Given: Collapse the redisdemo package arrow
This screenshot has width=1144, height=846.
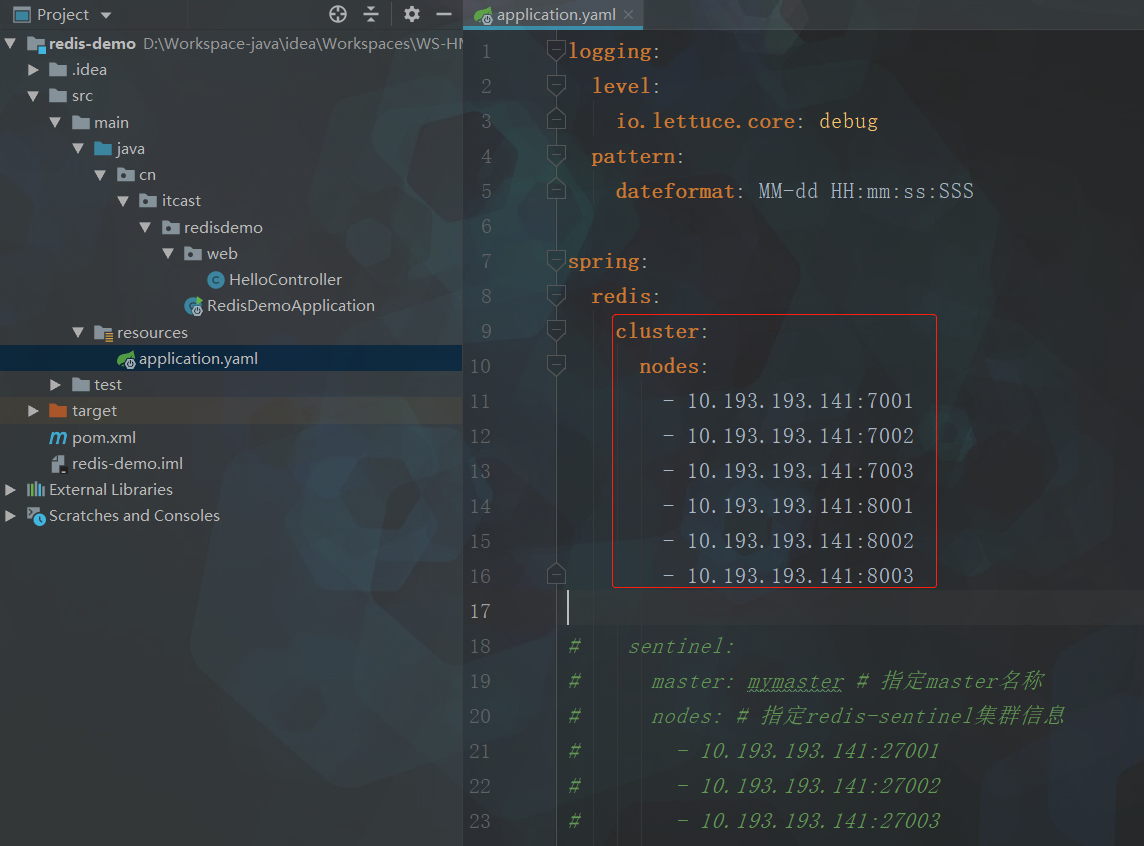Looking at the screenshot, I should coord(146,228).
